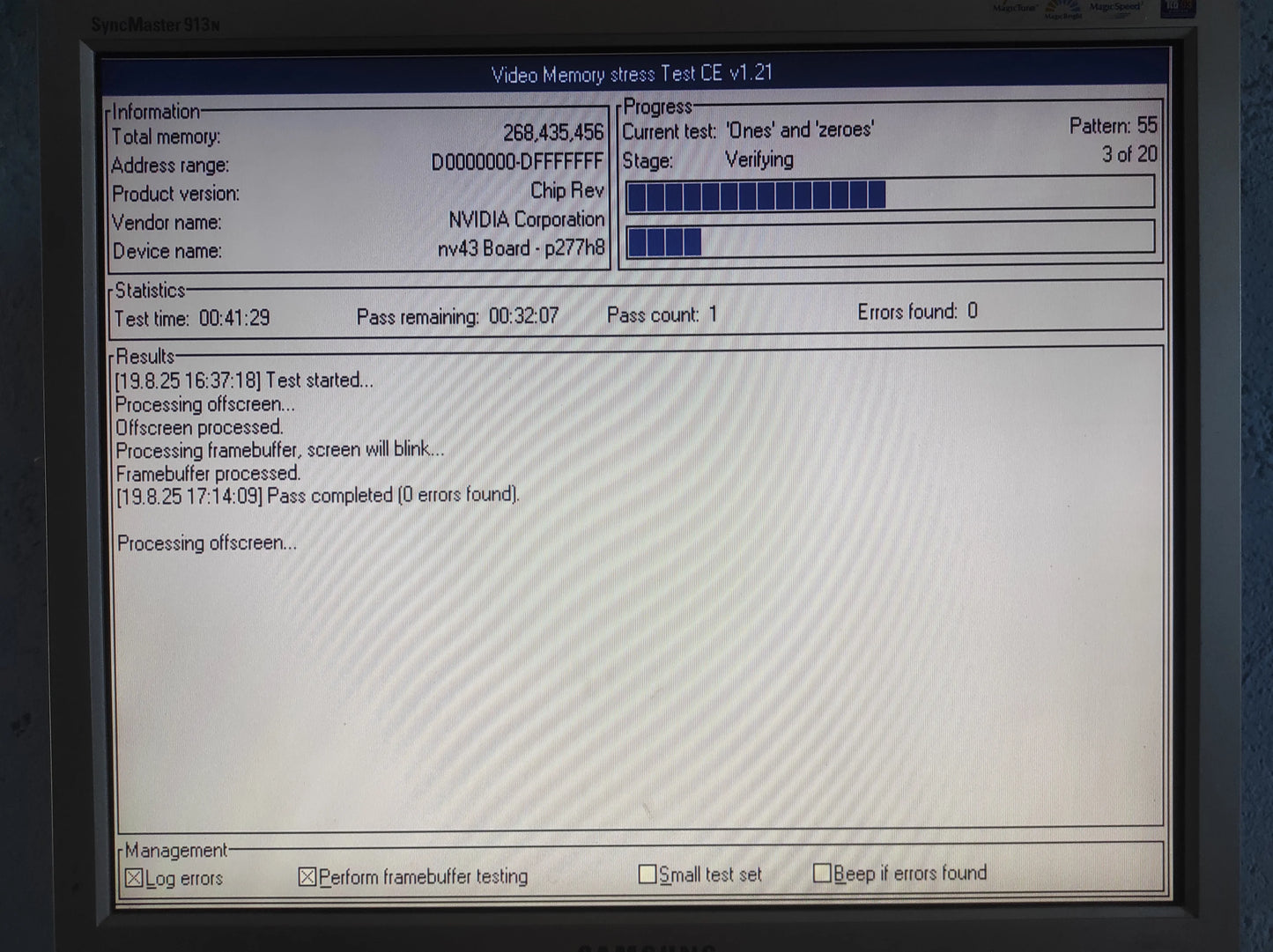The width and height of the screenshot is (1273, 952).
Task: Click the current test ''Ones' and 'zeroes''
Action: coord(800,130)
